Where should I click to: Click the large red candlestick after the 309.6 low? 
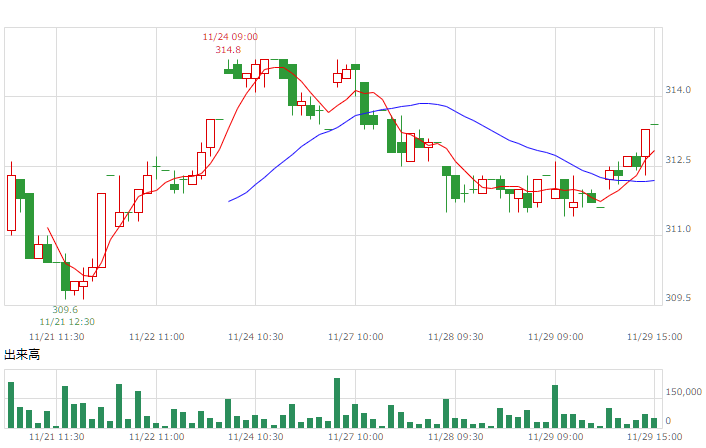tap(101, 231)
